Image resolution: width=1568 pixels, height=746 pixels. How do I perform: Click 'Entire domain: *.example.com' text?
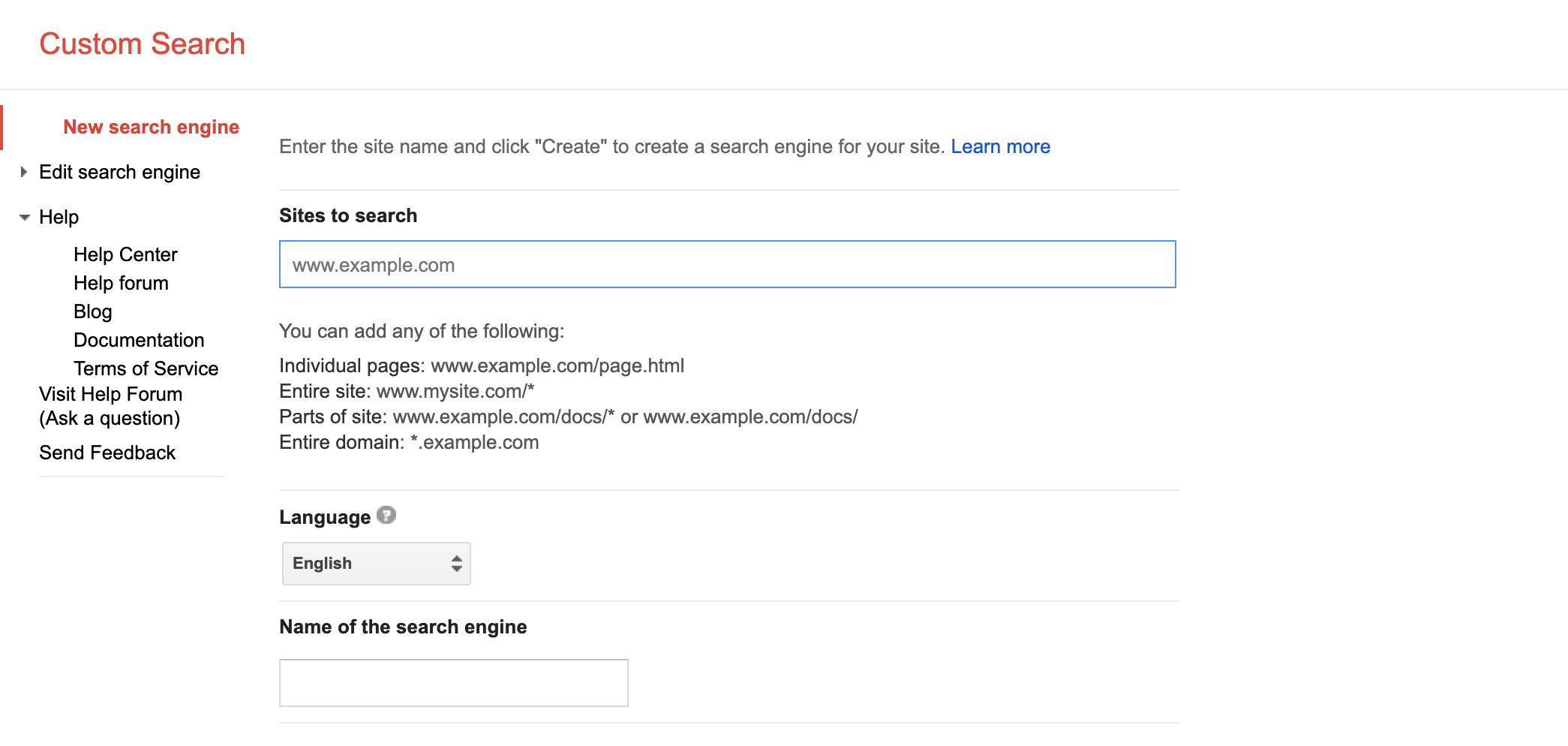(x=409, y=442)
